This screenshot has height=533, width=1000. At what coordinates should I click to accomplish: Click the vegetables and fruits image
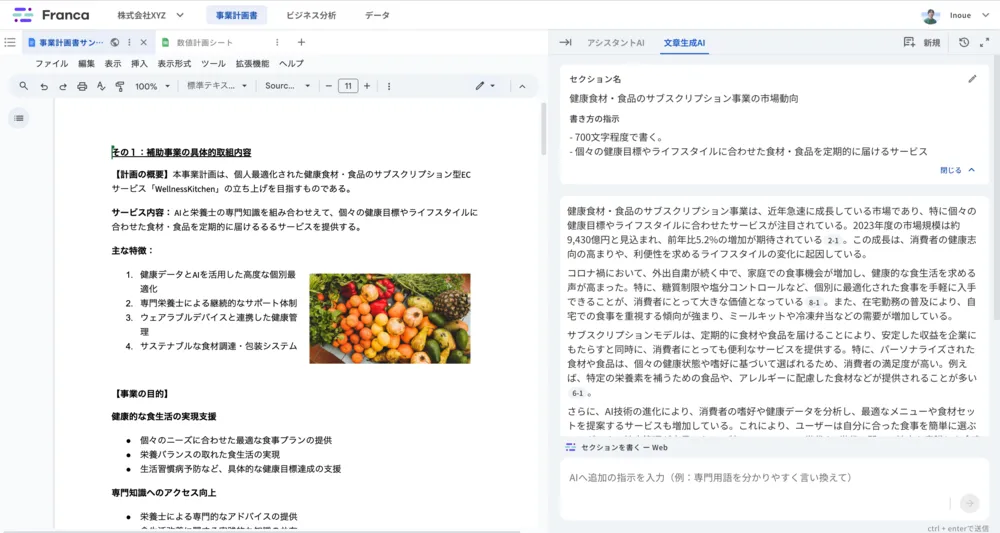[x=390, y=318]
